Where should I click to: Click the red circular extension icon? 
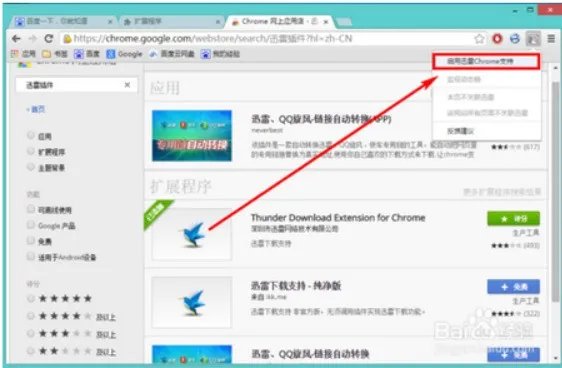[497, 38]
